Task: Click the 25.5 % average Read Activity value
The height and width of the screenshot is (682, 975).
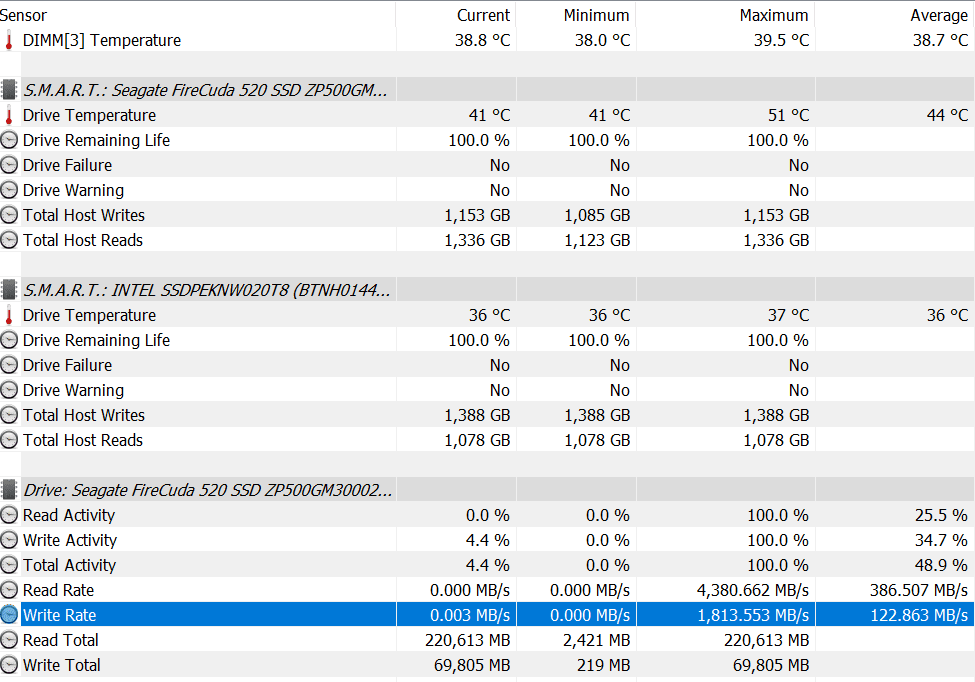Action: tap(941, 515)
